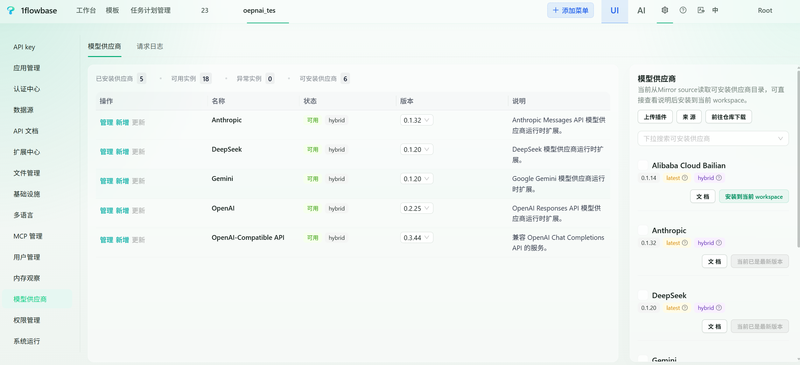Image resolution: width=800 pixels, height=365 pixels.
Task: Open the Anthropic version 0.1.32 dropdown
Action: (417, 120)
